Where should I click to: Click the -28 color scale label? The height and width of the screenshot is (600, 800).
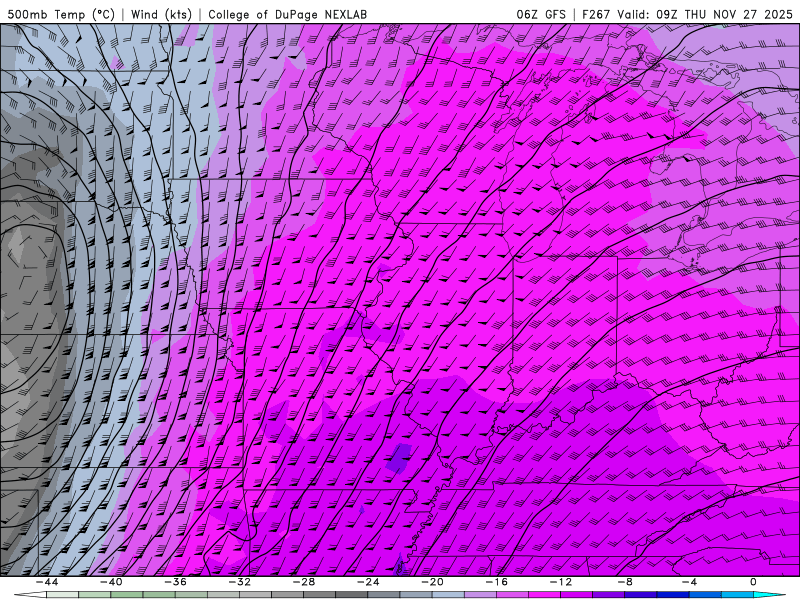pos(304,582)
